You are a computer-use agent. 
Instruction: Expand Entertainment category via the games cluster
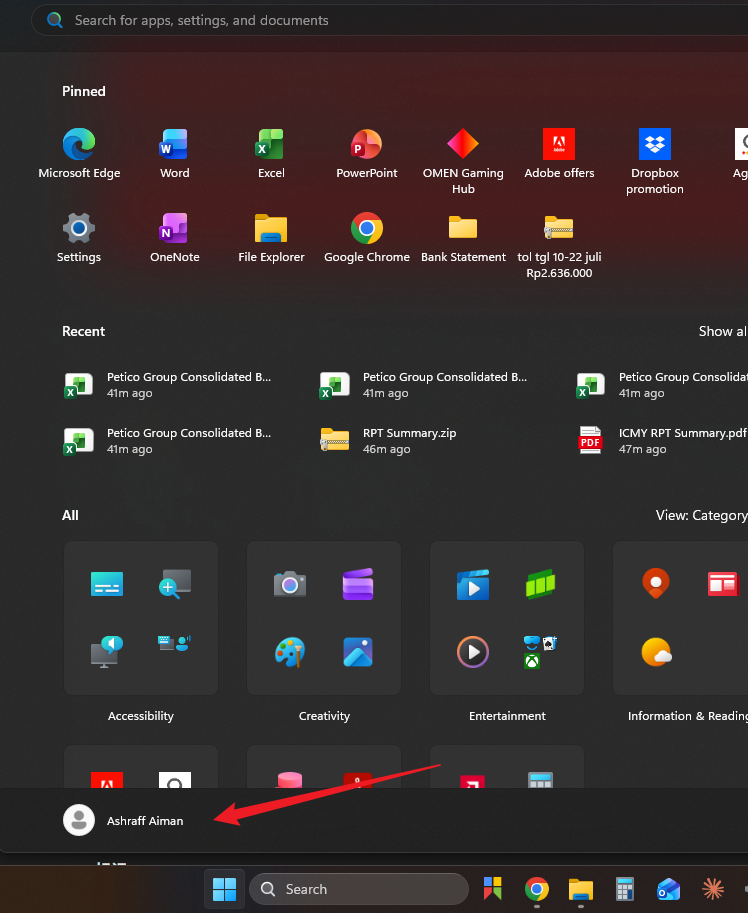point(540,652)
